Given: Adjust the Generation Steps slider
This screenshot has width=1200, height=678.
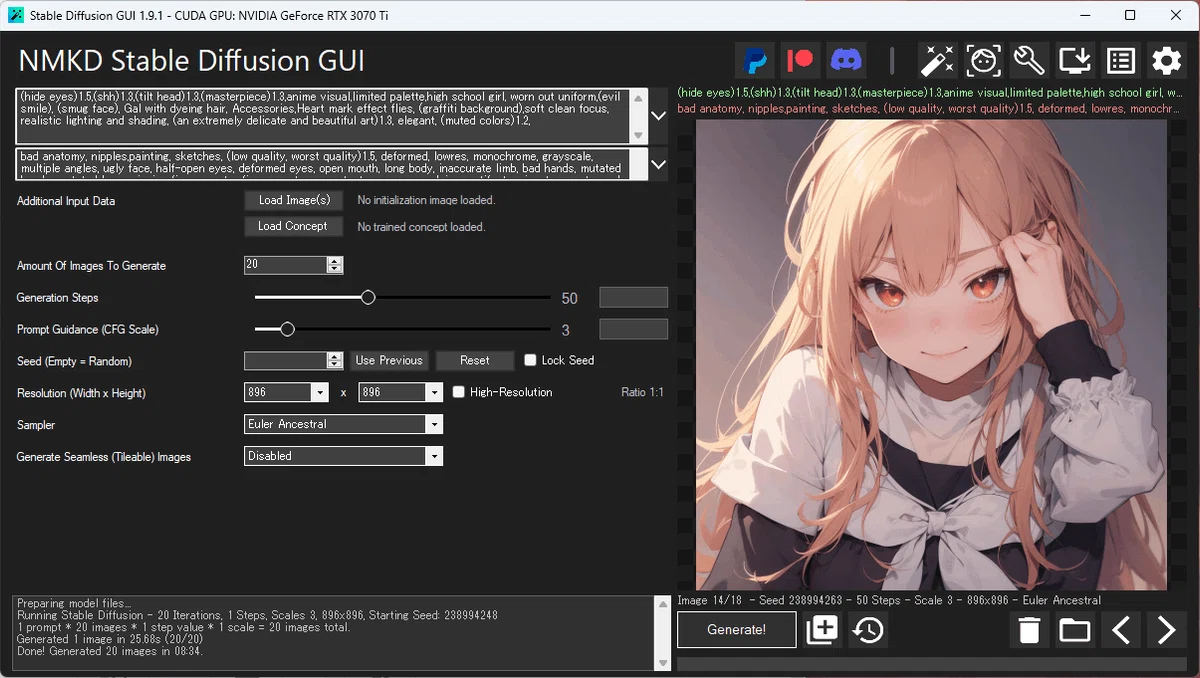Looking at the screenshot, I should click(x=368, y=297).
